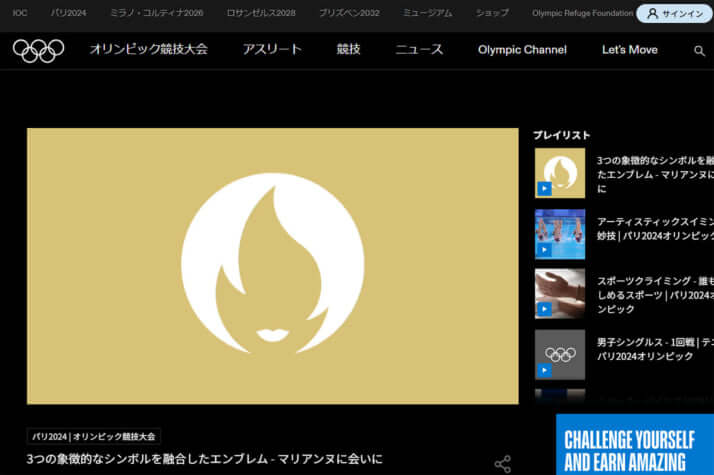The height and width of the screenshot is (475, 714).
Task: Open ミュージアム link
Action: coord(428,13)
